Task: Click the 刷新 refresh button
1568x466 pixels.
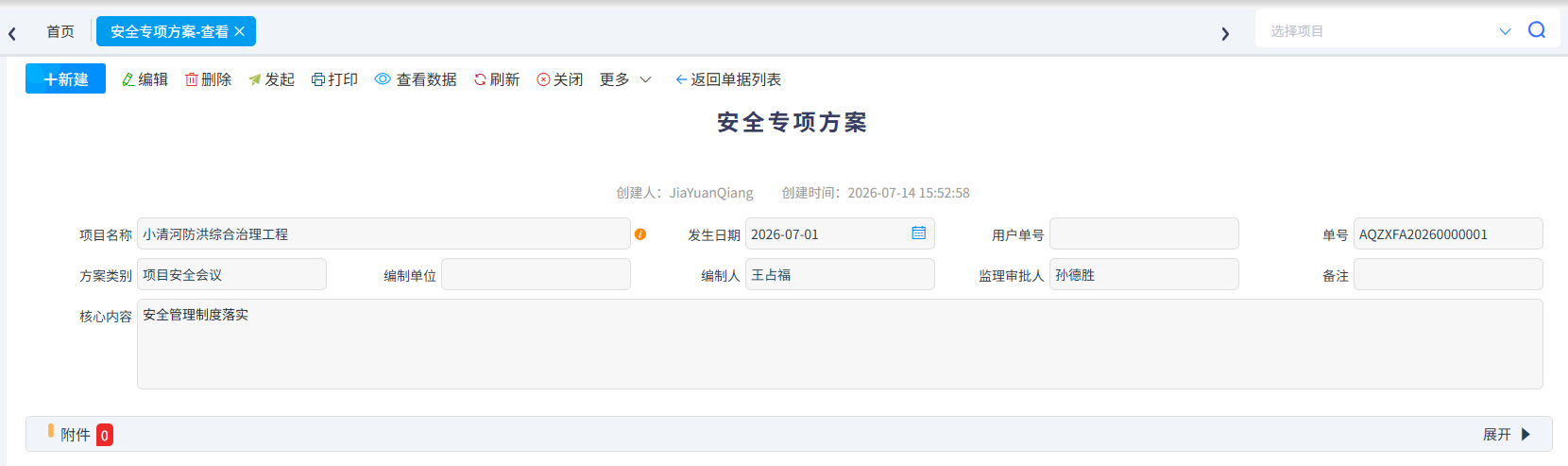Action: (497, 79)
